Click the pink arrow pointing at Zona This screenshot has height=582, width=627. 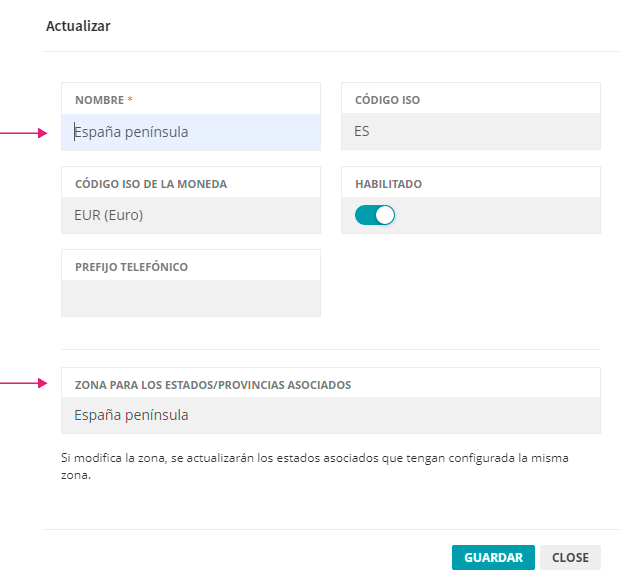(x=23, y=383)
